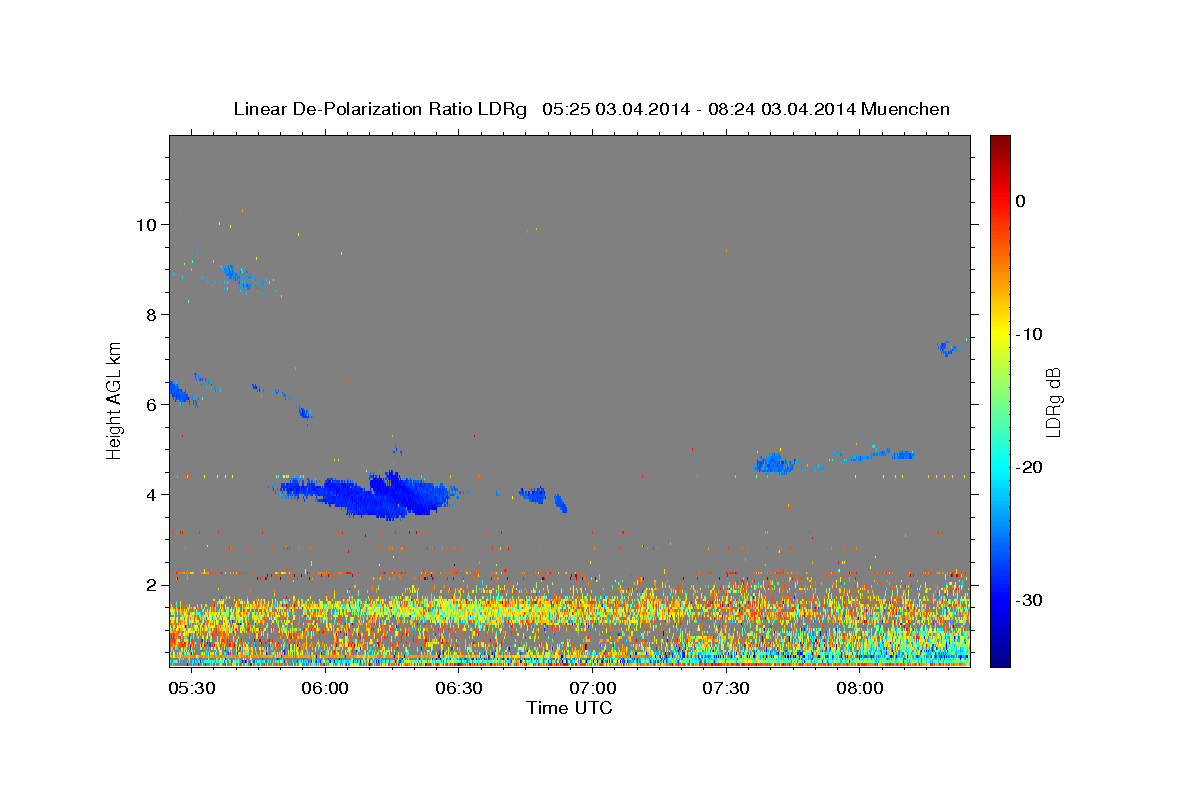Click the small cloud near 7.3 km at right

point(946,348)
